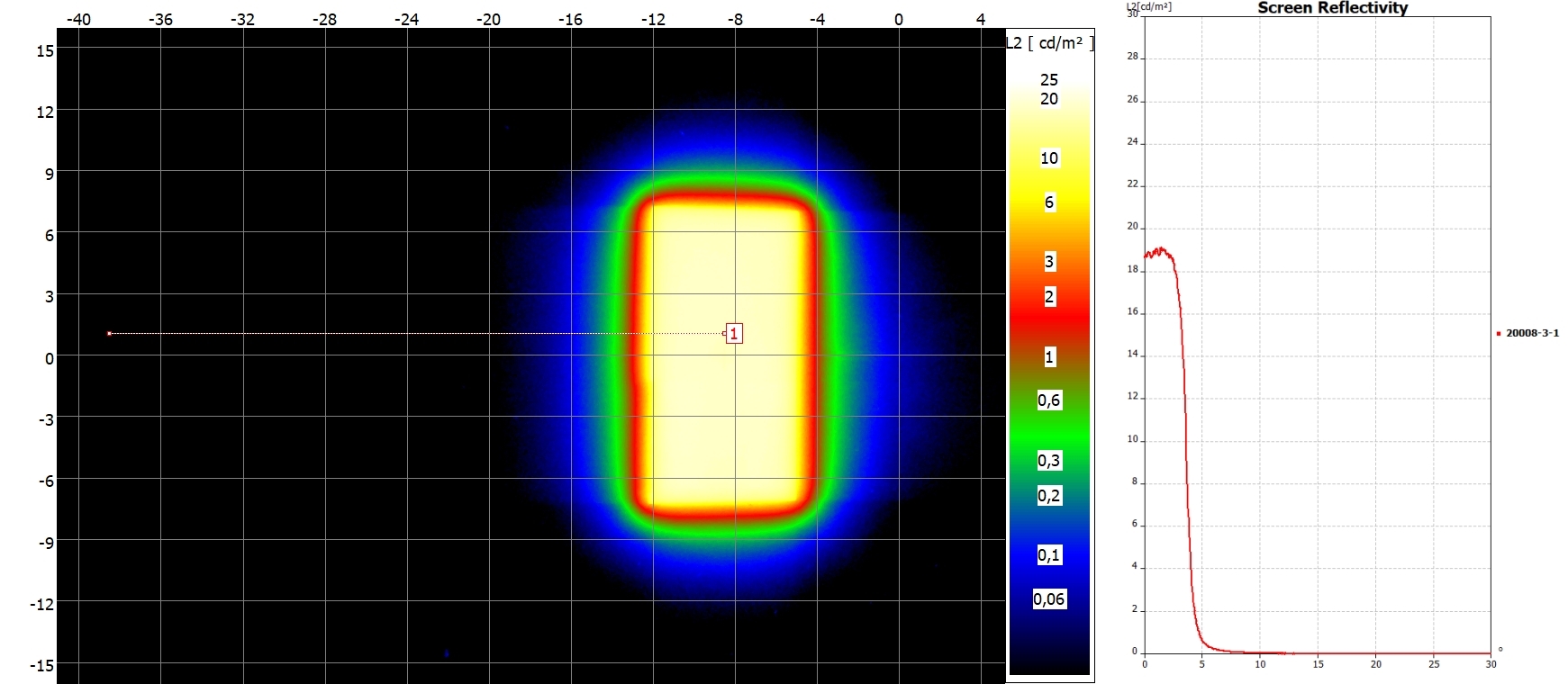Click the Screen Reflectivity chart title
This screenshot has height=684, width=1568.
point(1332,8)
